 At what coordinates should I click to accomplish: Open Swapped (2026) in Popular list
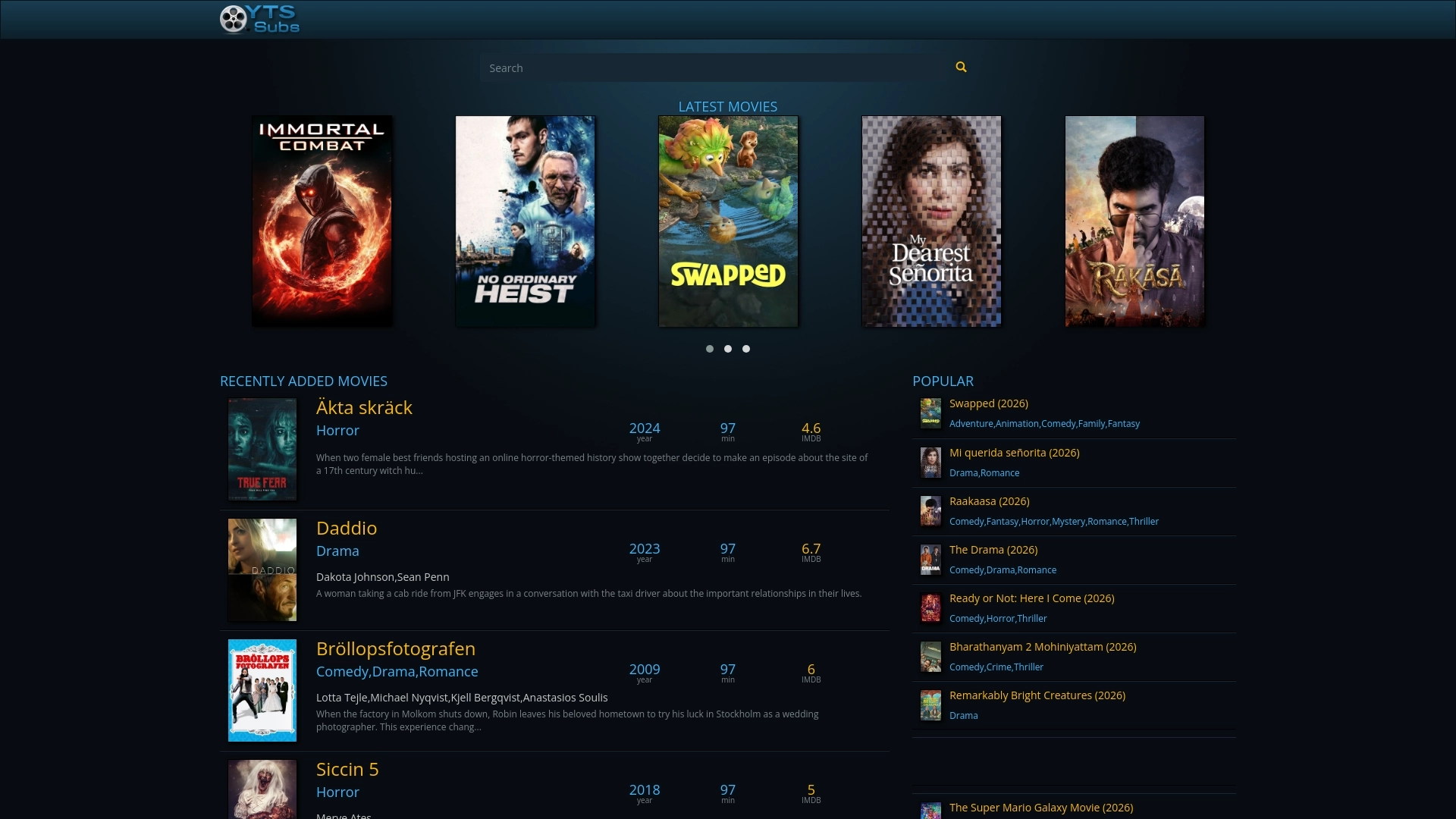[989, 403]
